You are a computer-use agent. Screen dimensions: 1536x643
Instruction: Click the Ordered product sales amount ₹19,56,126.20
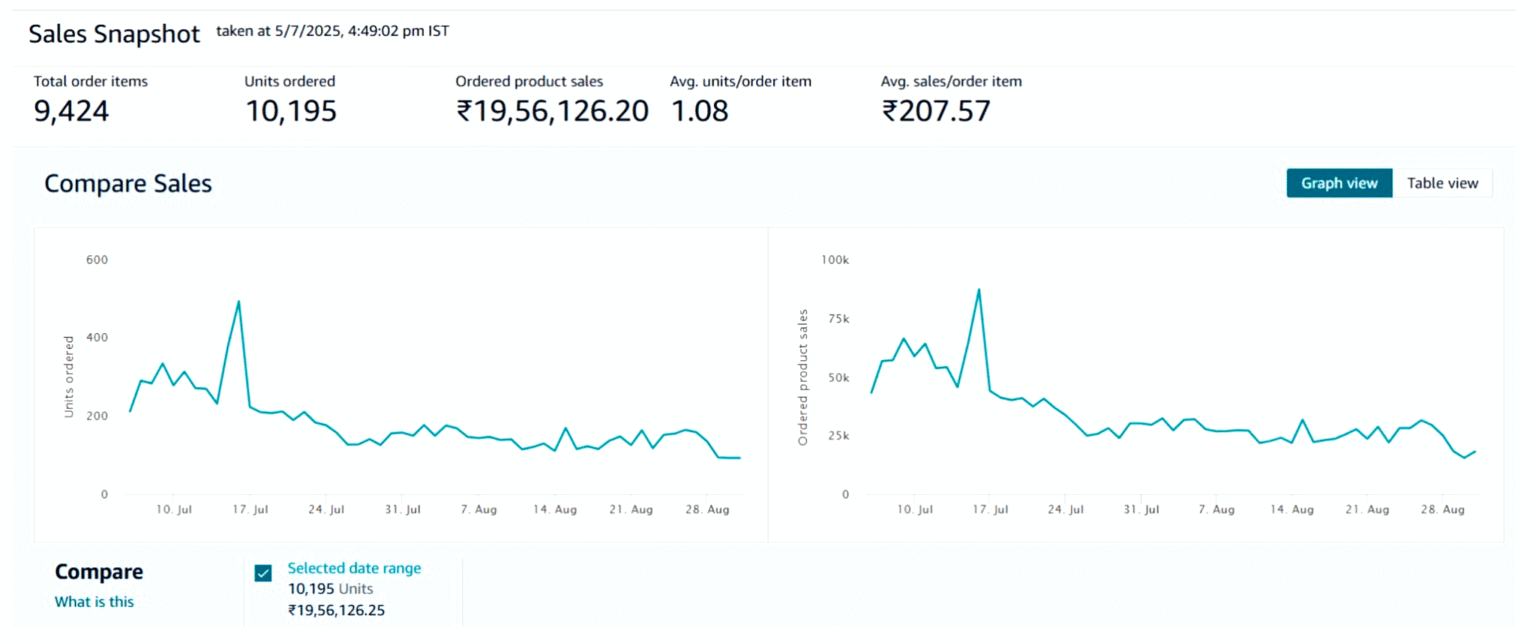[x=552, y=111]
